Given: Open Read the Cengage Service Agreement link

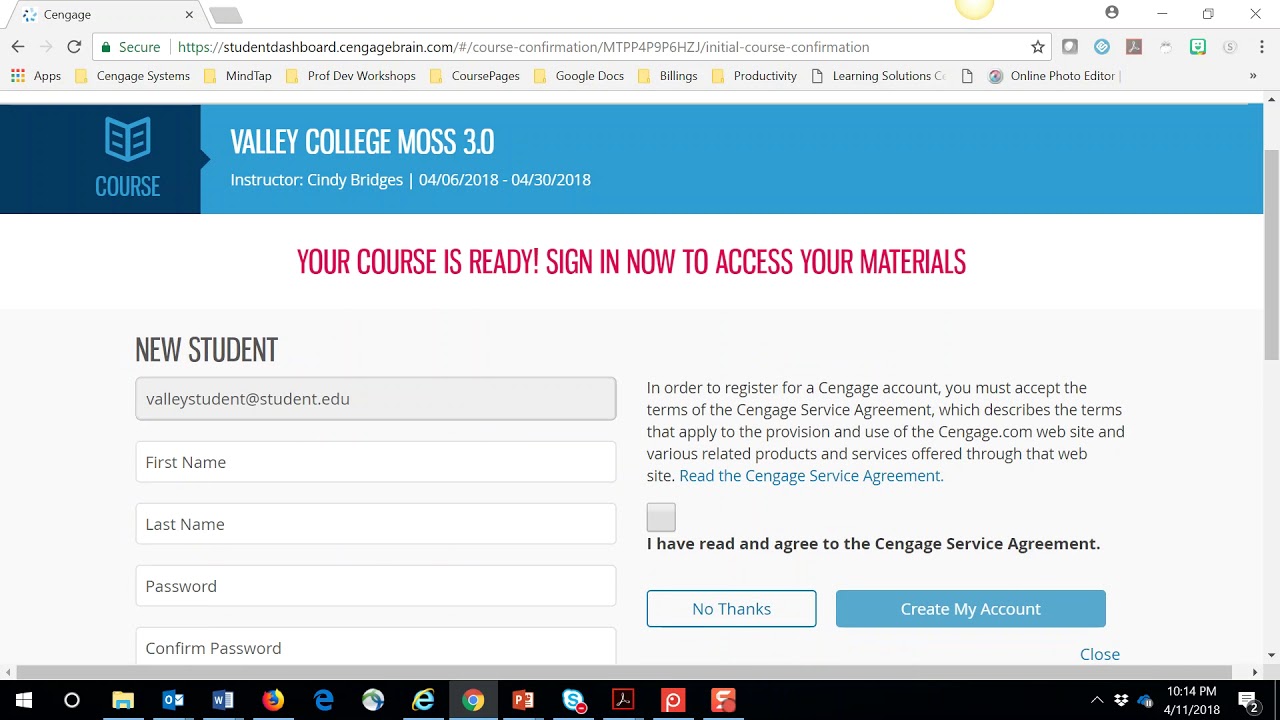Looking at the screenshot, I should (811, 476).
